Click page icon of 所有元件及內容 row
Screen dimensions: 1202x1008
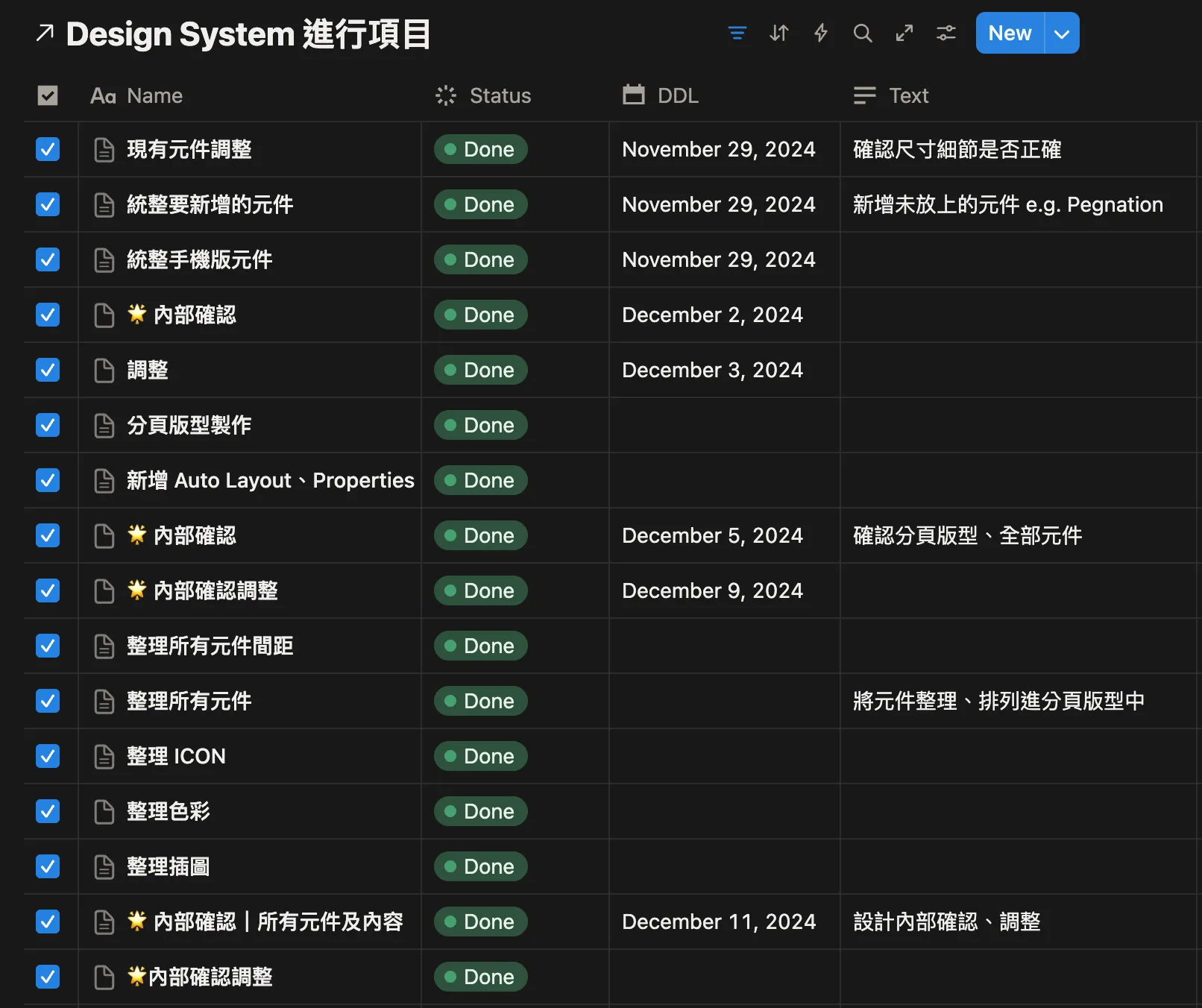coord(104,922)
